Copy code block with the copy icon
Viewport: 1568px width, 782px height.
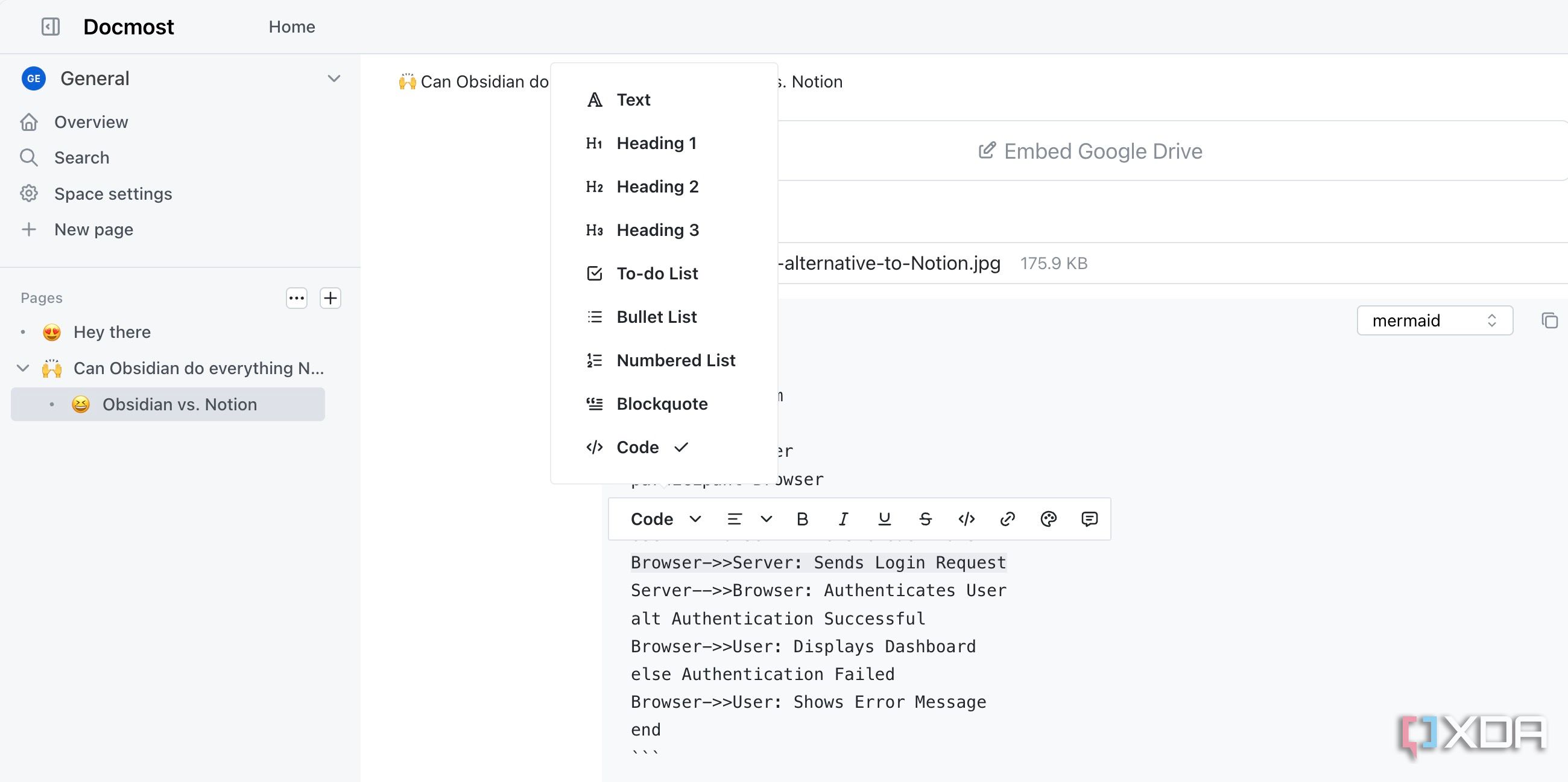click(1549, 320)
